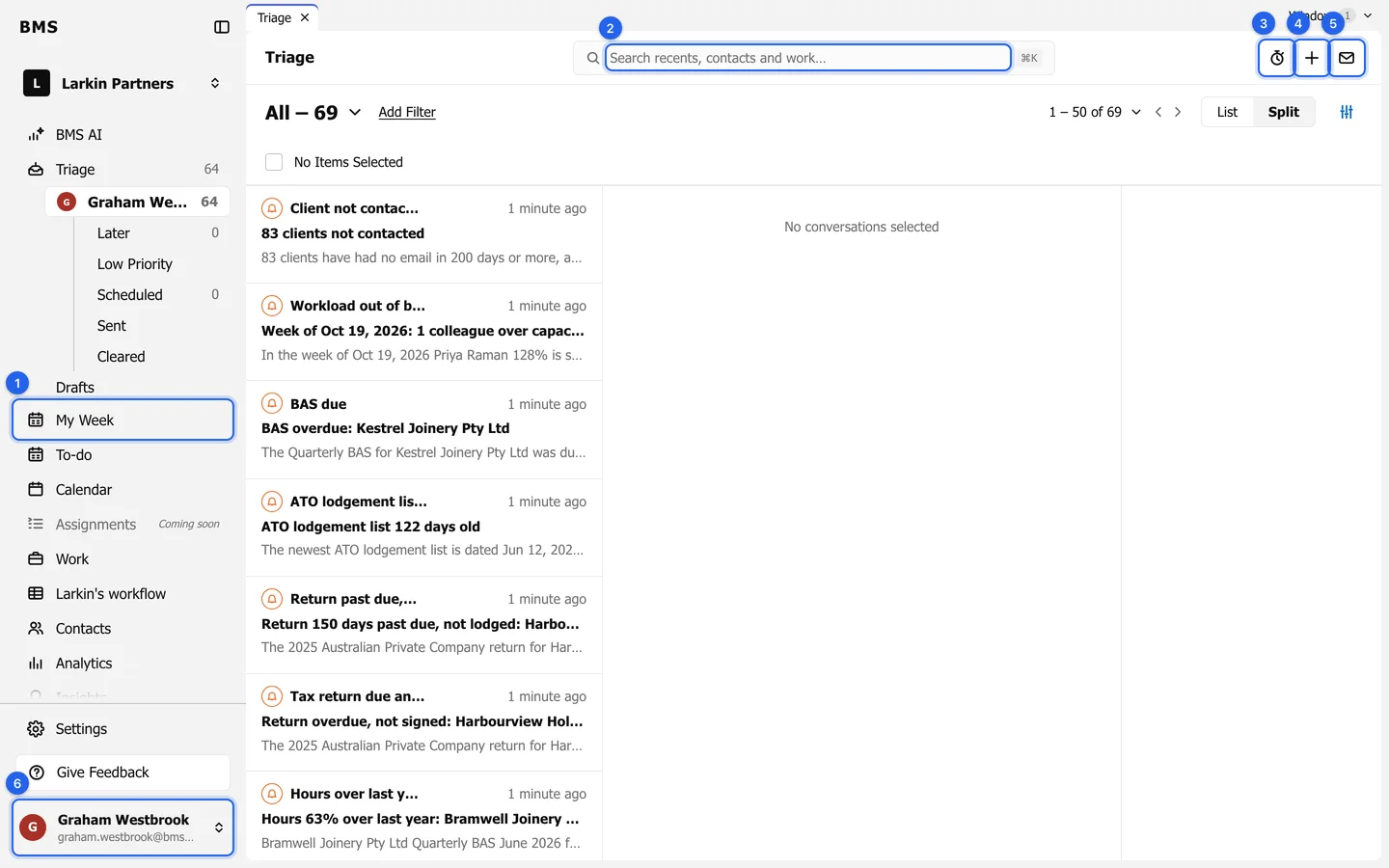Open To-do in sidebar
The image size is (1389, 868).
point(123,455)
